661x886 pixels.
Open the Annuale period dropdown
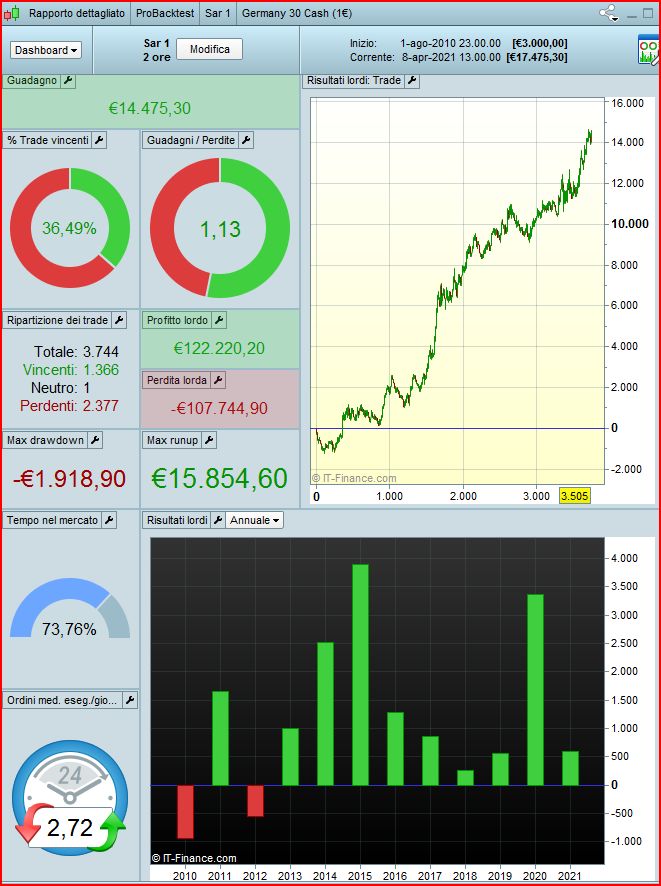pyautogui.click(x=254, y=520)
